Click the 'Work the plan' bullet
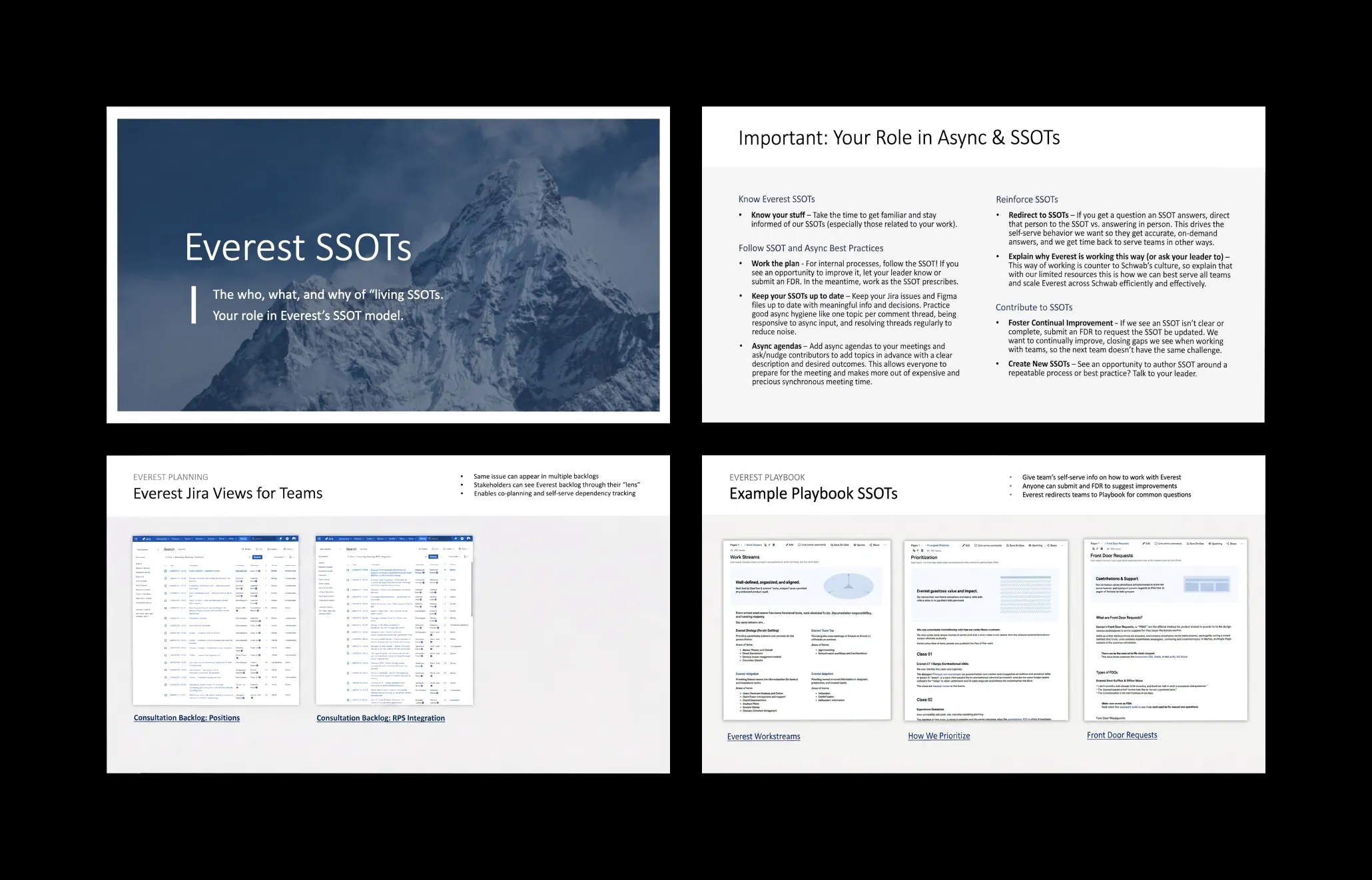 coord(855,272)
